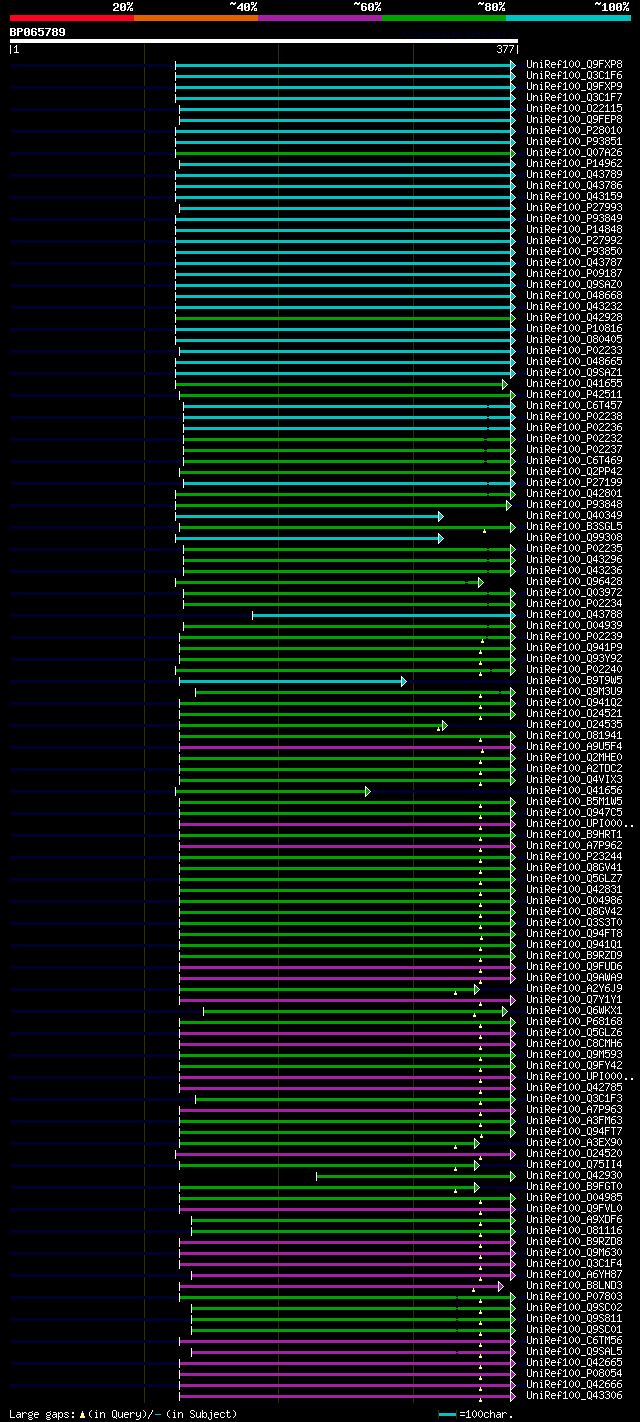Click the arrowhead ending the O24535 alignment
Screen dimensions: 640x1422
pyautogui.click(x=444, y=725)
